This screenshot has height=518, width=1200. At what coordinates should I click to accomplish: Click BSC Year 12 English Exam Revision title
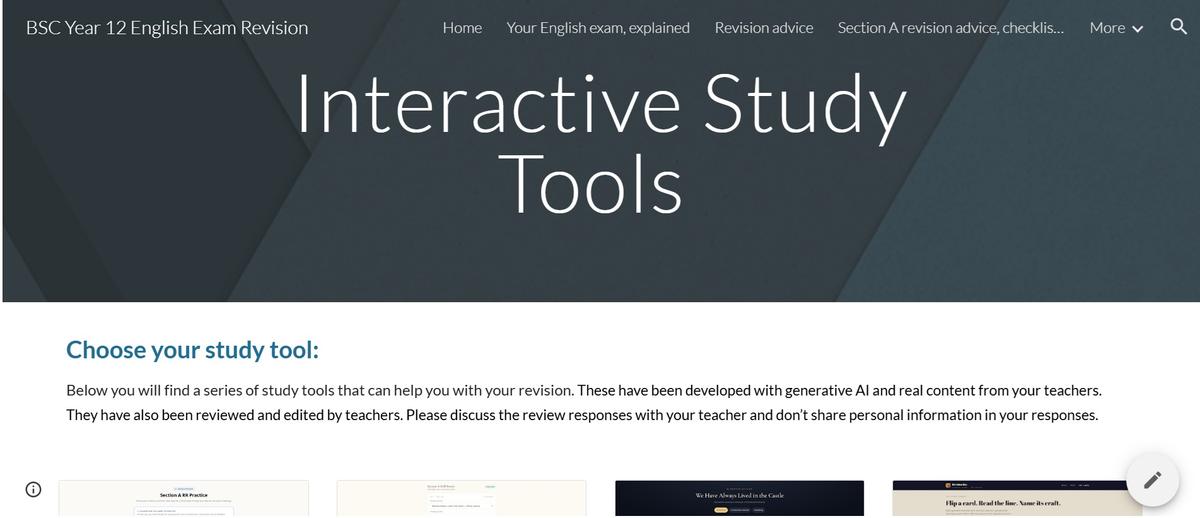pos(167,28)
